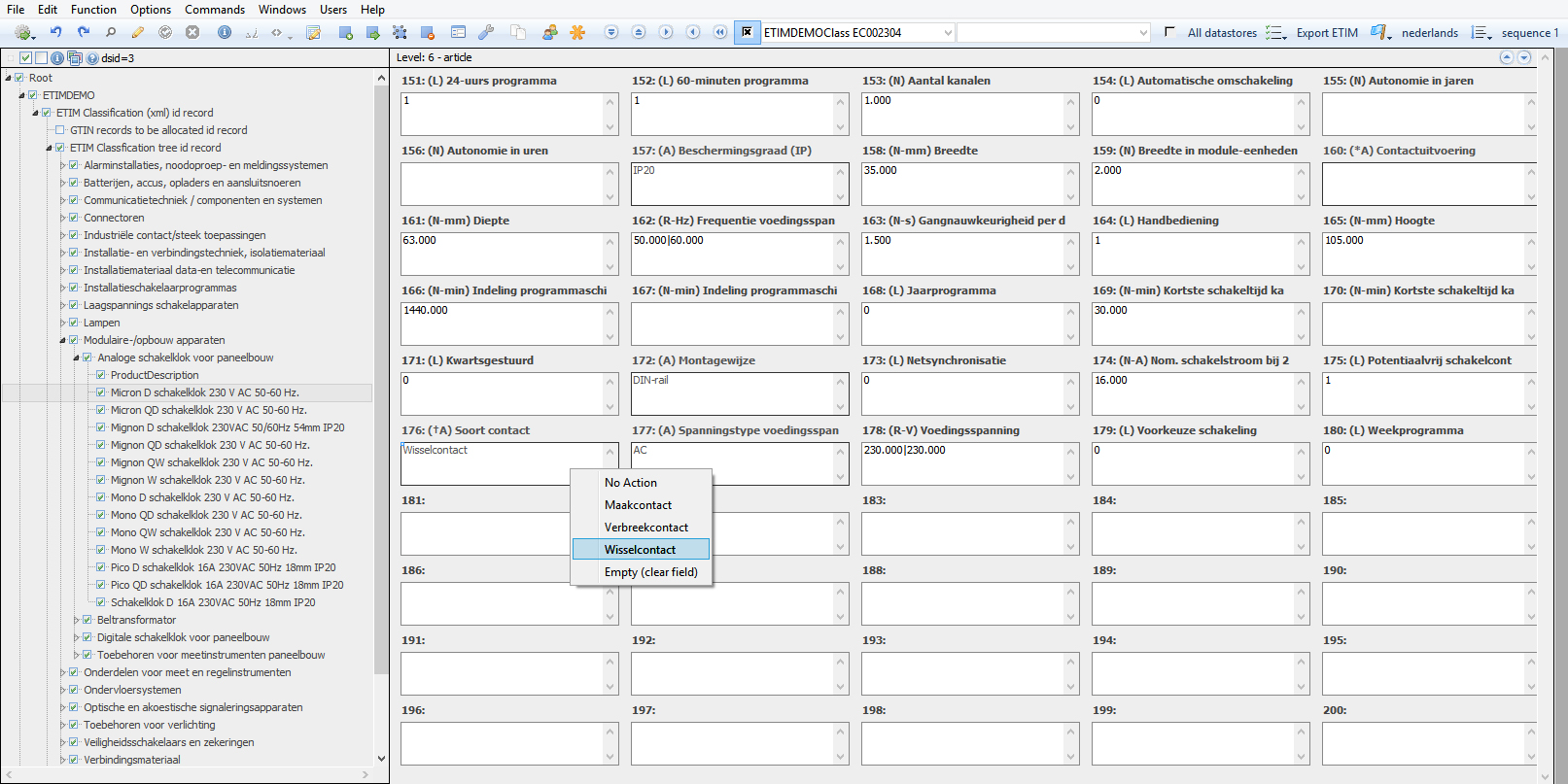Choose Maakcontact from the context menu
The width and height of the screenshot is (1568, 784).
click(x=638, y=505)
